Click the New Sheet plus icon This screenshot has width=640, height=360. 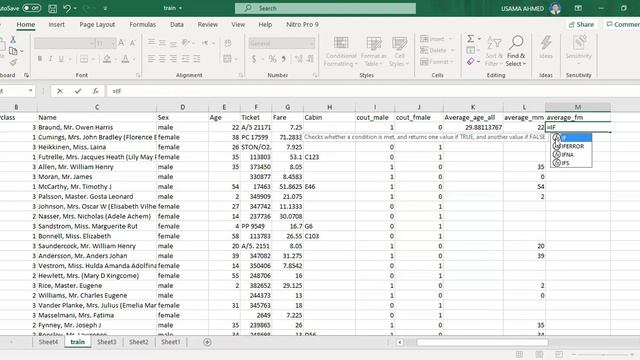(x=207, y=342)
